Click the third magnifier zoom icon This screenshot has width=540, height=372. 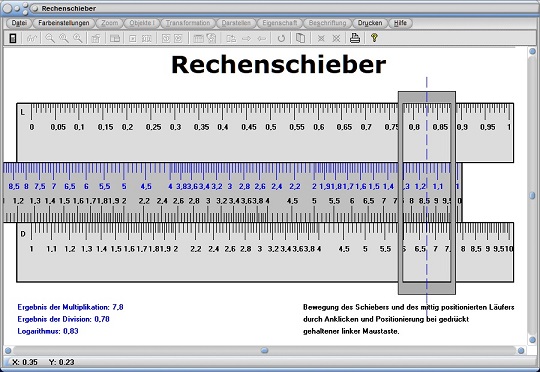[78, 38]
